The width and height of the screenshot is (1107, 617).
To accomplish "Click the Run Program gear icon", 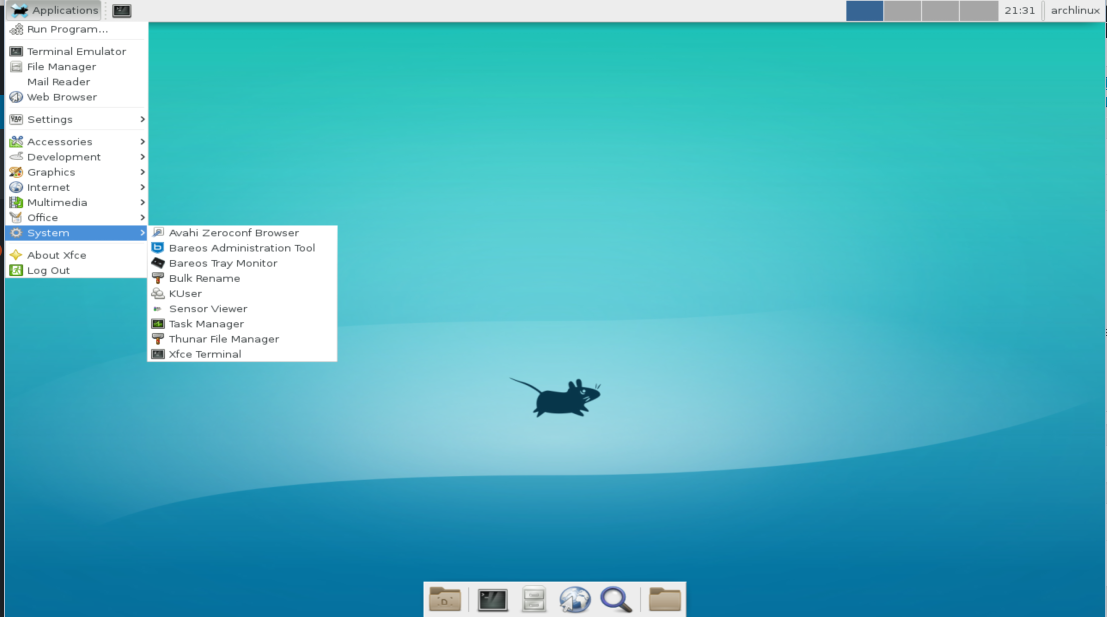I will point(16,29).
